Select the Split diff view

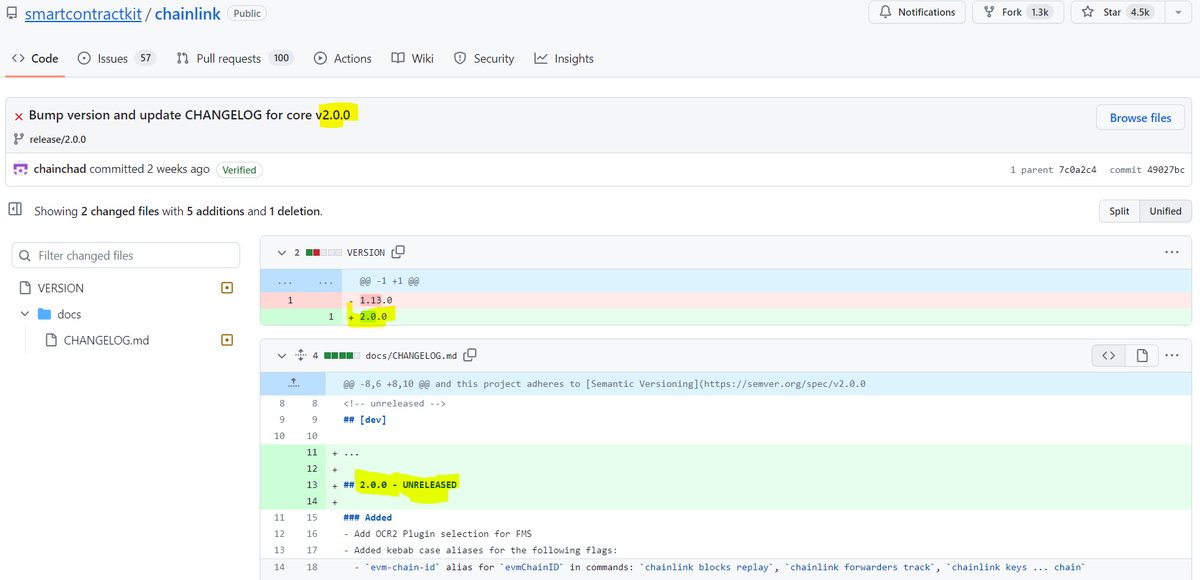[1119, 211]
